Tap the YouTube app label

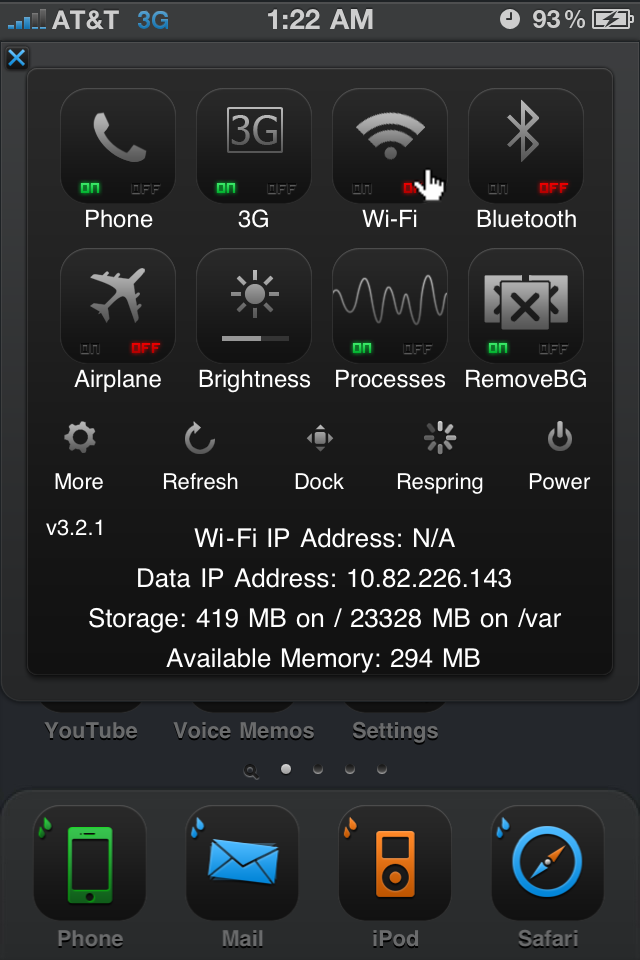pyautogui.click(x=91, y=730)
